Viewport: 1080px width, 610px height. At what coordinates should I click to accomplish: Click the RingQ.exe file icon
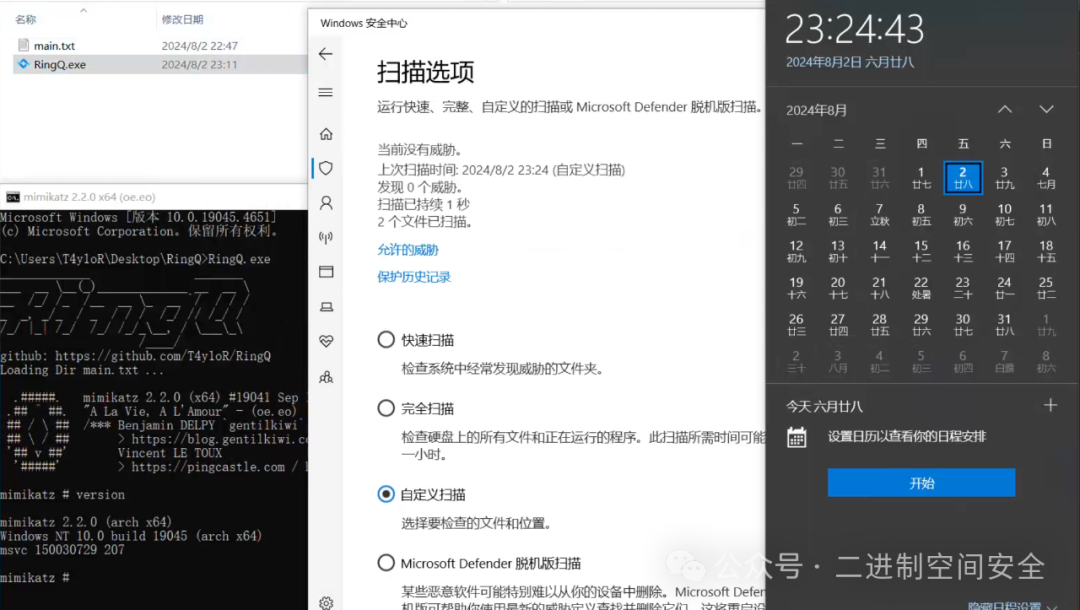pos(23,64)
